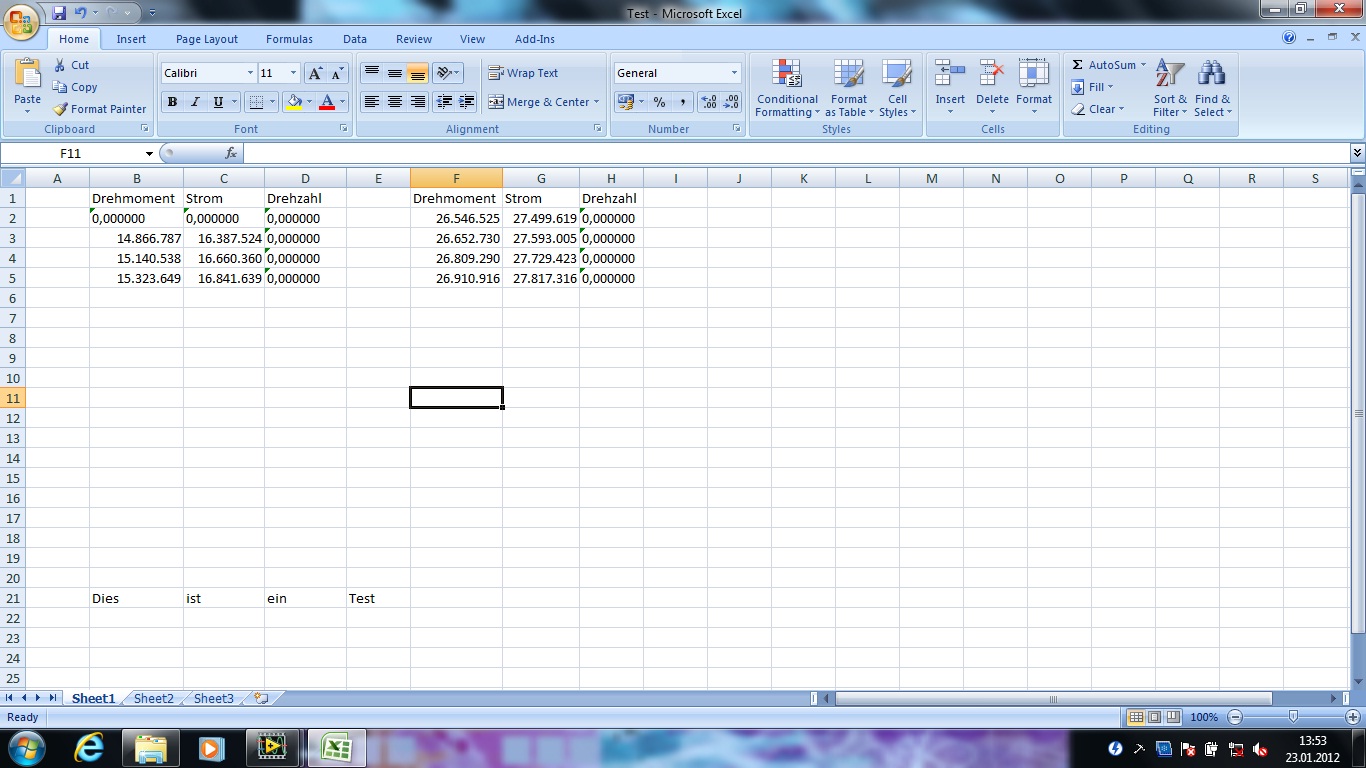This screenshot has height=768, width=1366.
Task: Open the Formulas tab
Action: [x=289, y=39]
